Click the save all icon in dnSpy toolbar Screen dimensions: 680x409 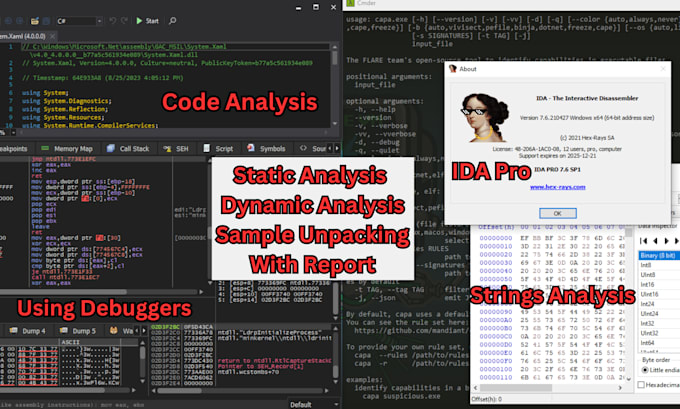click(46, 21)
